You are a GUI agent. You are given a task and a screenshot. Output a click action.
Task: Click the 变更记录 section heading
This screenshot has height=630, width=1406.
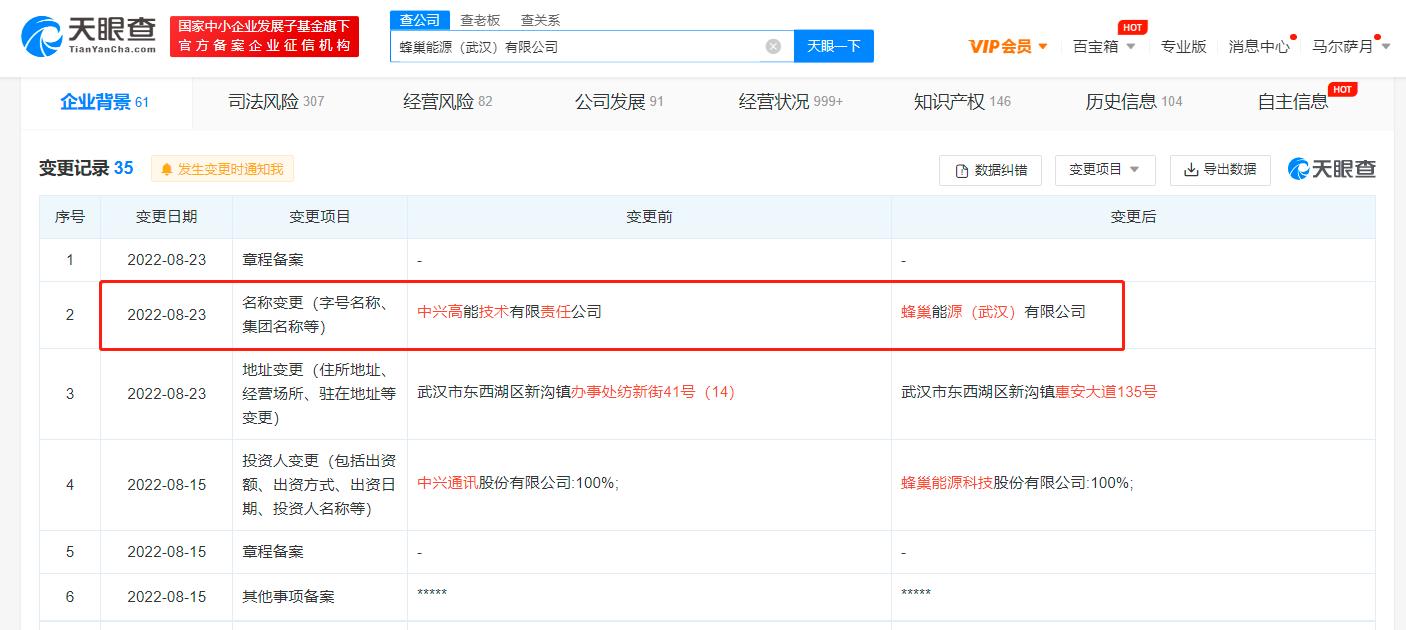73,168
